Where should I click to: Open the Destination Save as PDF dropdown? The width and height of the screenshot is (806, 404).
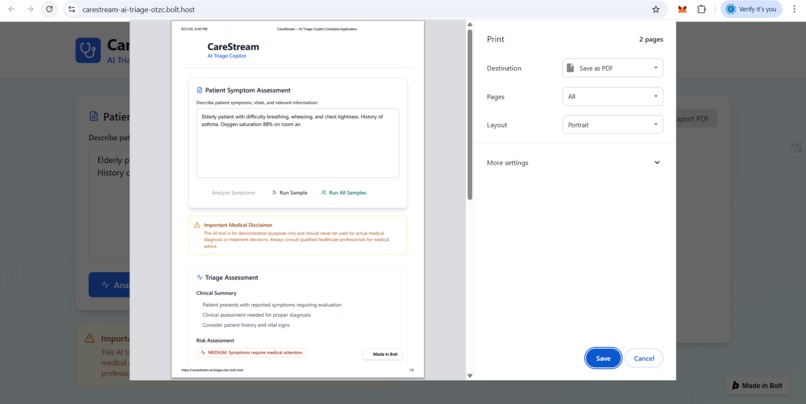[612, 68]
